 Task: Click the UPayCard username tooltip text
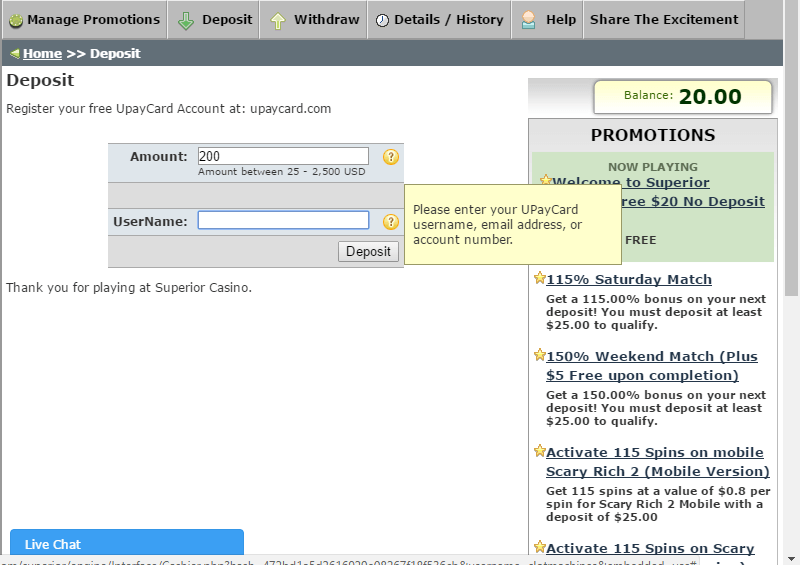[x=497, y=225]
